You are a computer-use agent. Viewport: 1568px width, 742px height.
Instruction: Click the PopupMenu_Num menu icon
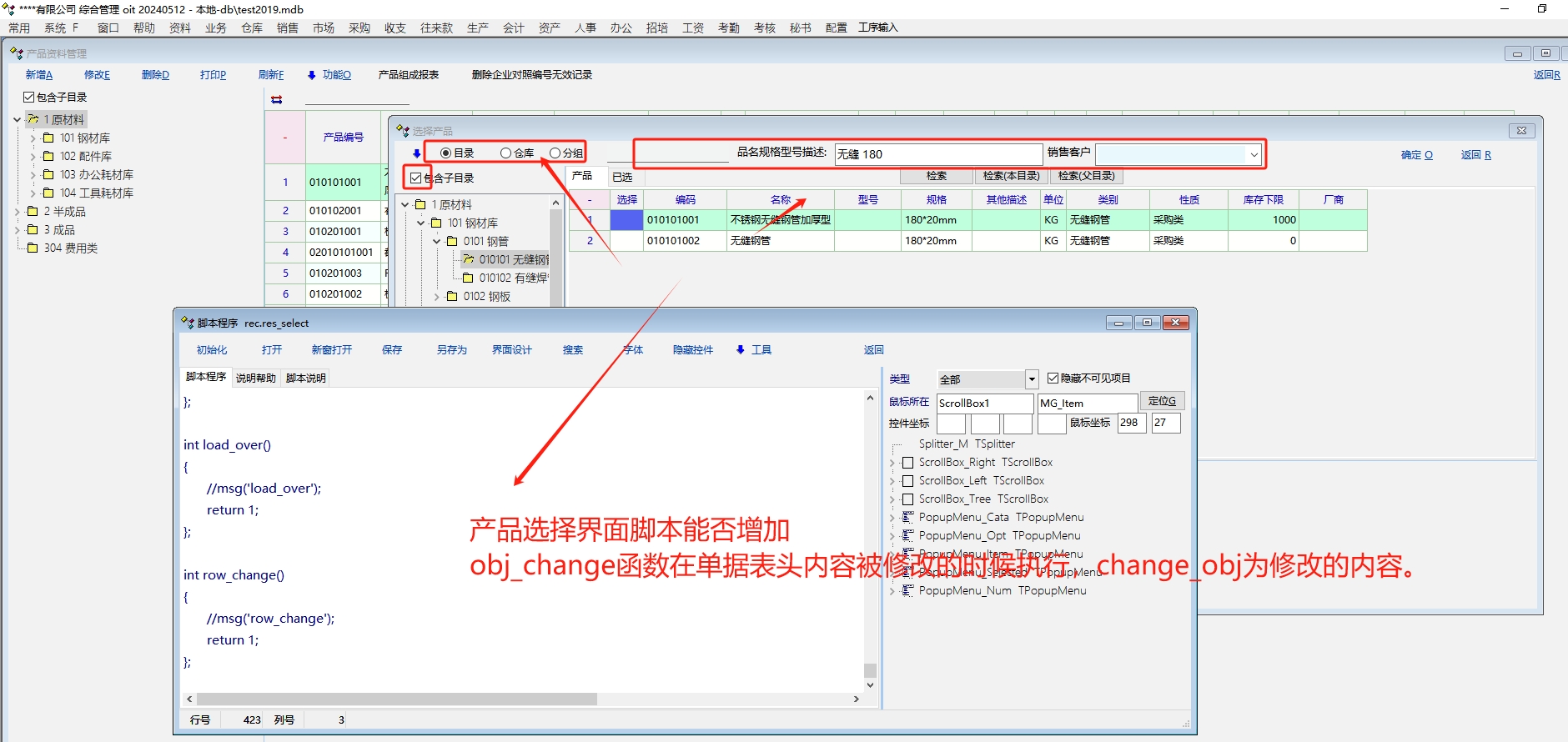click(x=908, y=591)
